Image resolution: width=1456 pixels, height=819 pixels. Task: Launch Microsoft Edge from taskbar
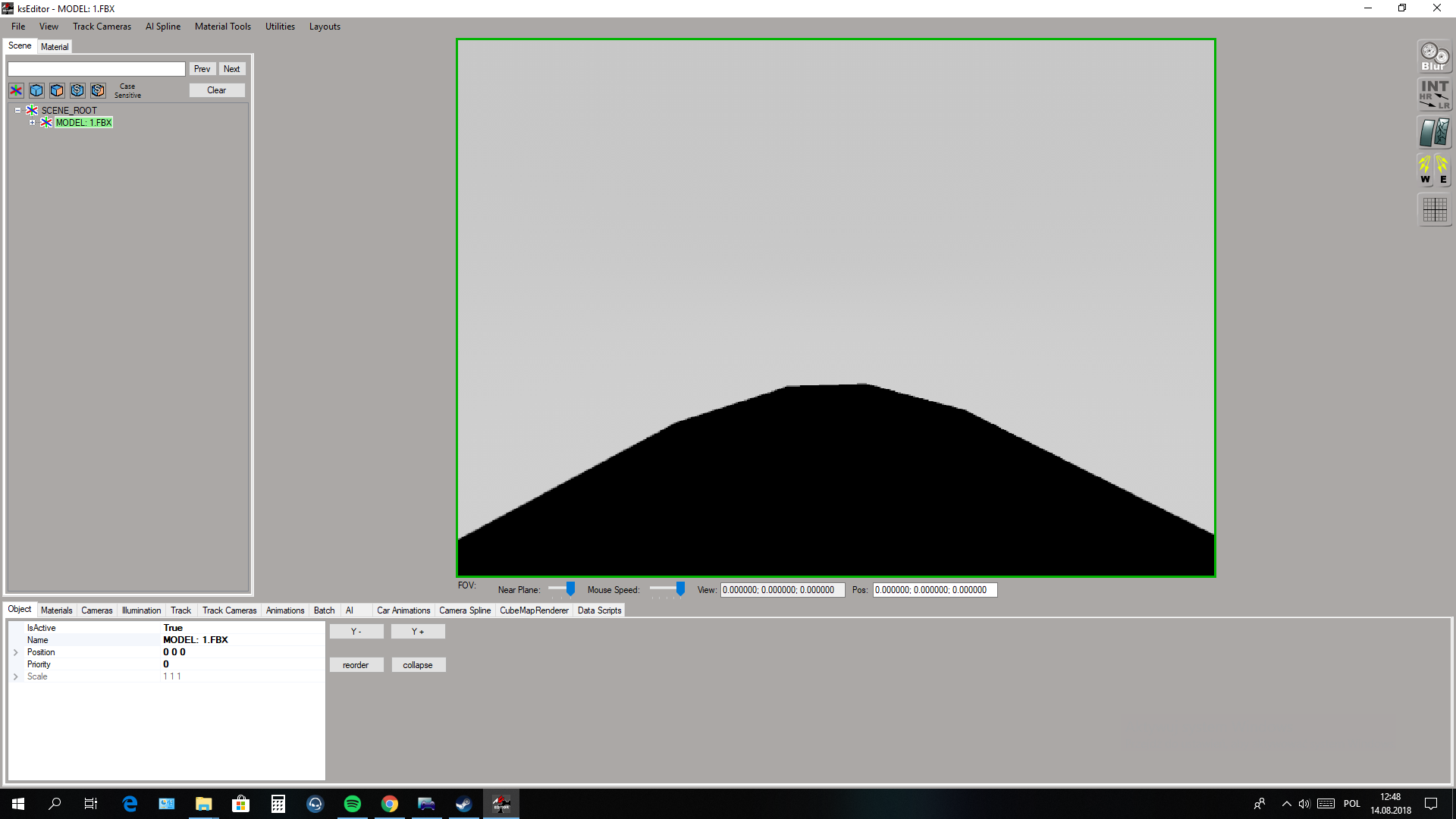coord(130,804)
